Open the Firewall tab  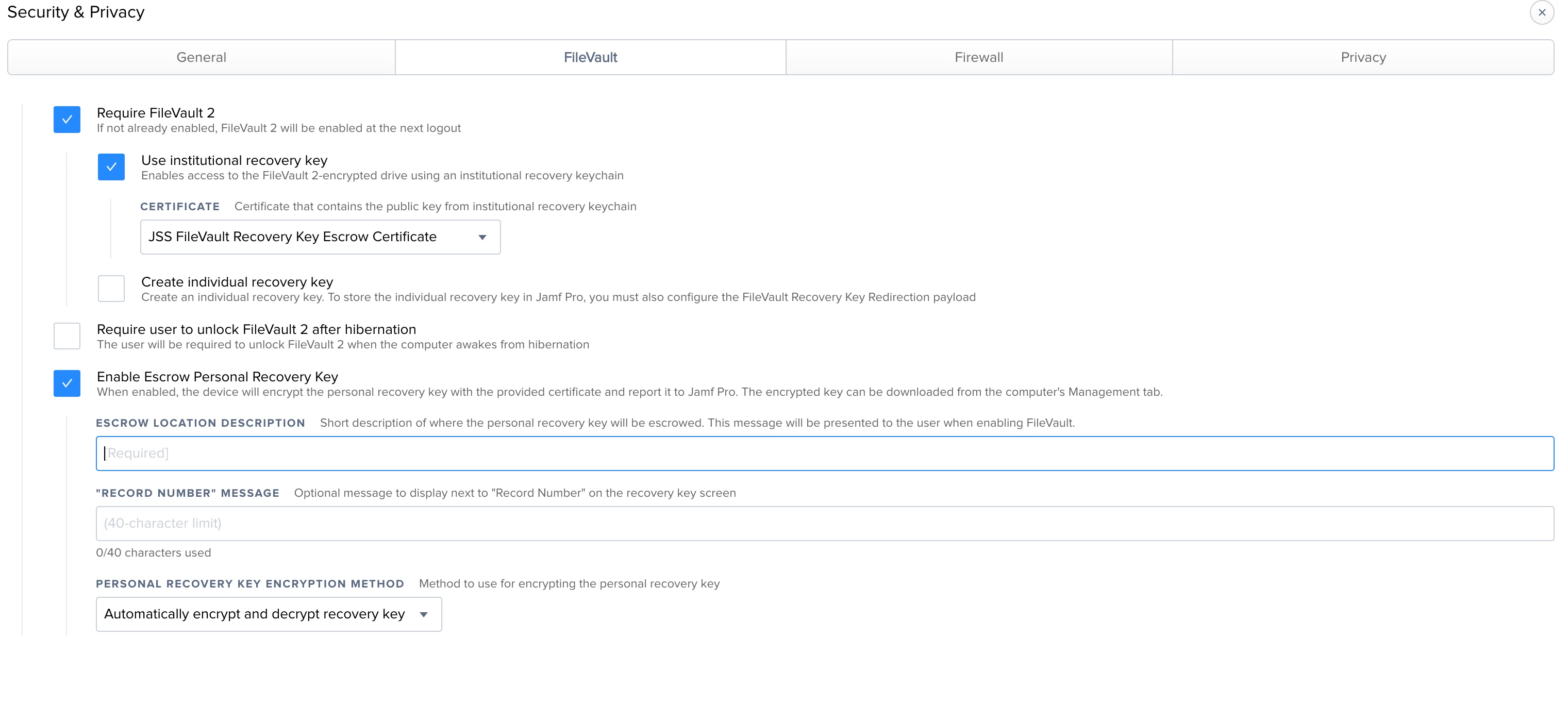click(x=978, y=57)
